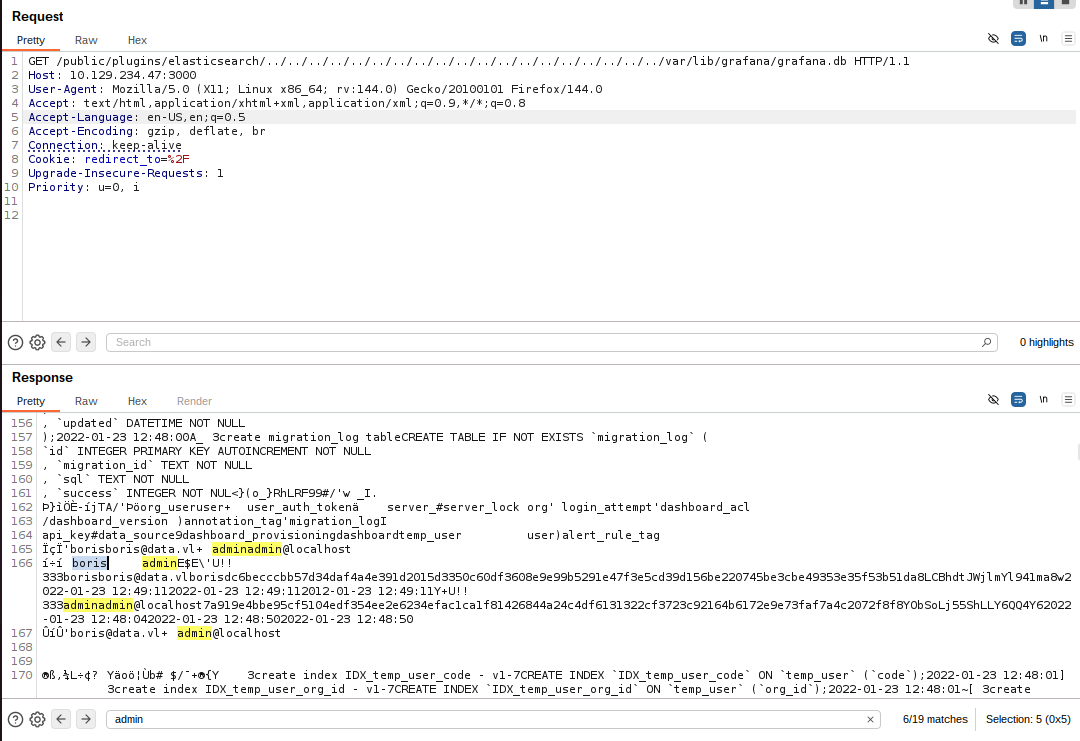Click the 'Selection: 5 (0x5)' status text

pyautogui.click(x=1028, y=719)
